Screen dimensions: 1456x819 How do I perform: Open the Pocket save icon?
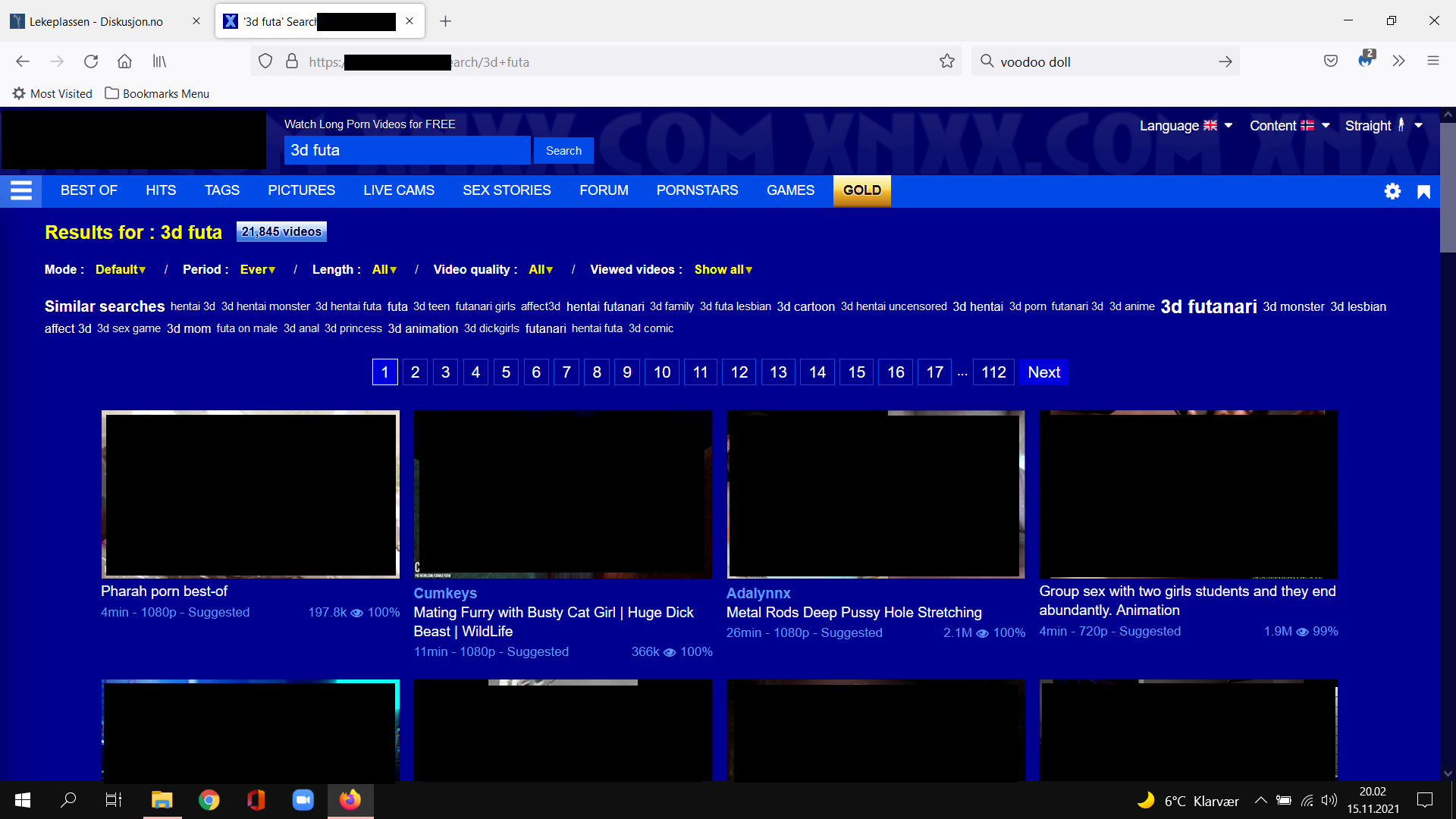point(1331,61)
